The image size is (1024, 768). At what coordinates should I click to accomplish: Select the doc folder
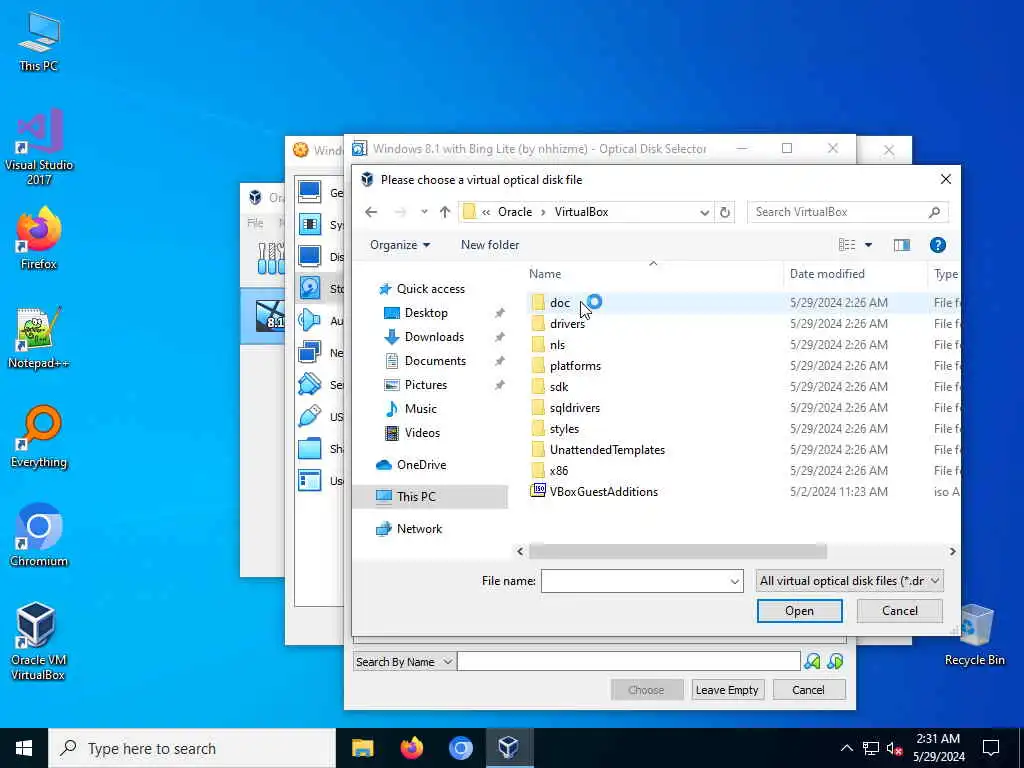point(560,303)
